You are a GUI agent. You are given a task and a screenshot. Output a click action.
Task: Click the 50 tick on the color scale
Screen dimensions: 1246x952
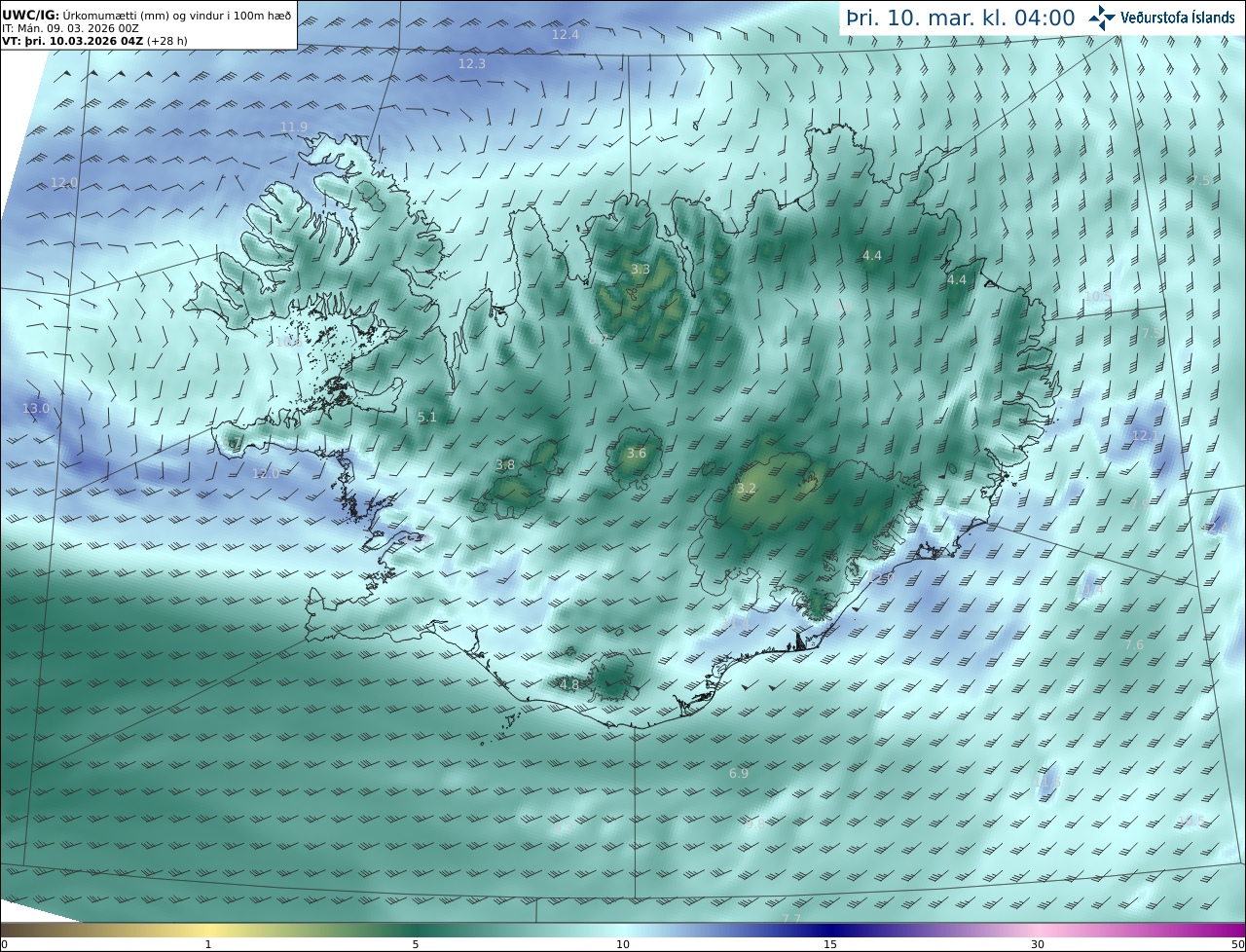click(1238, 944)
